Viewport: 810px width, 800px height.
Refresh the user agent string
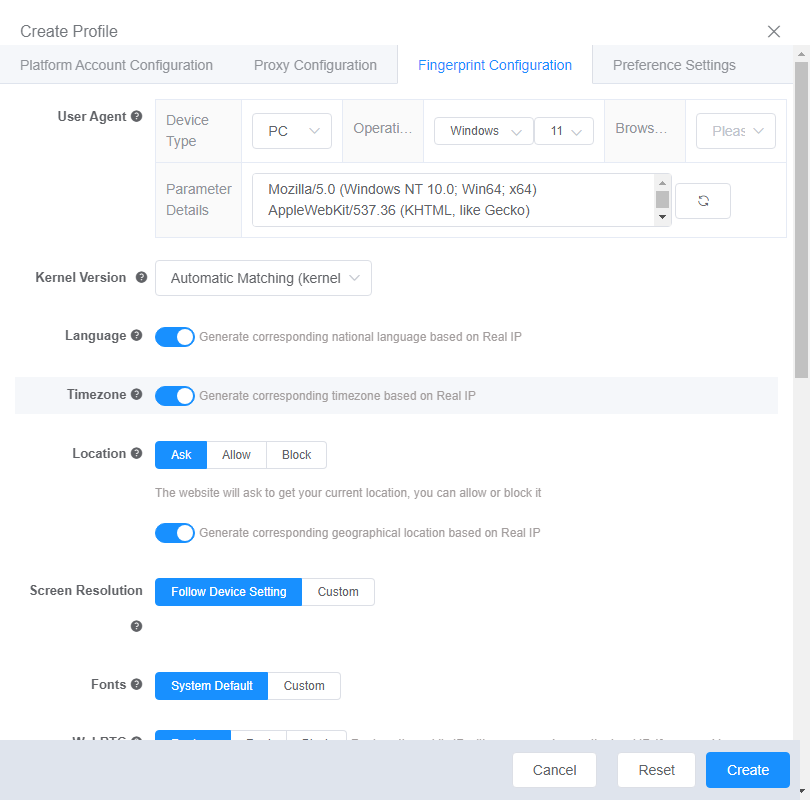click(x=703, y=201)
